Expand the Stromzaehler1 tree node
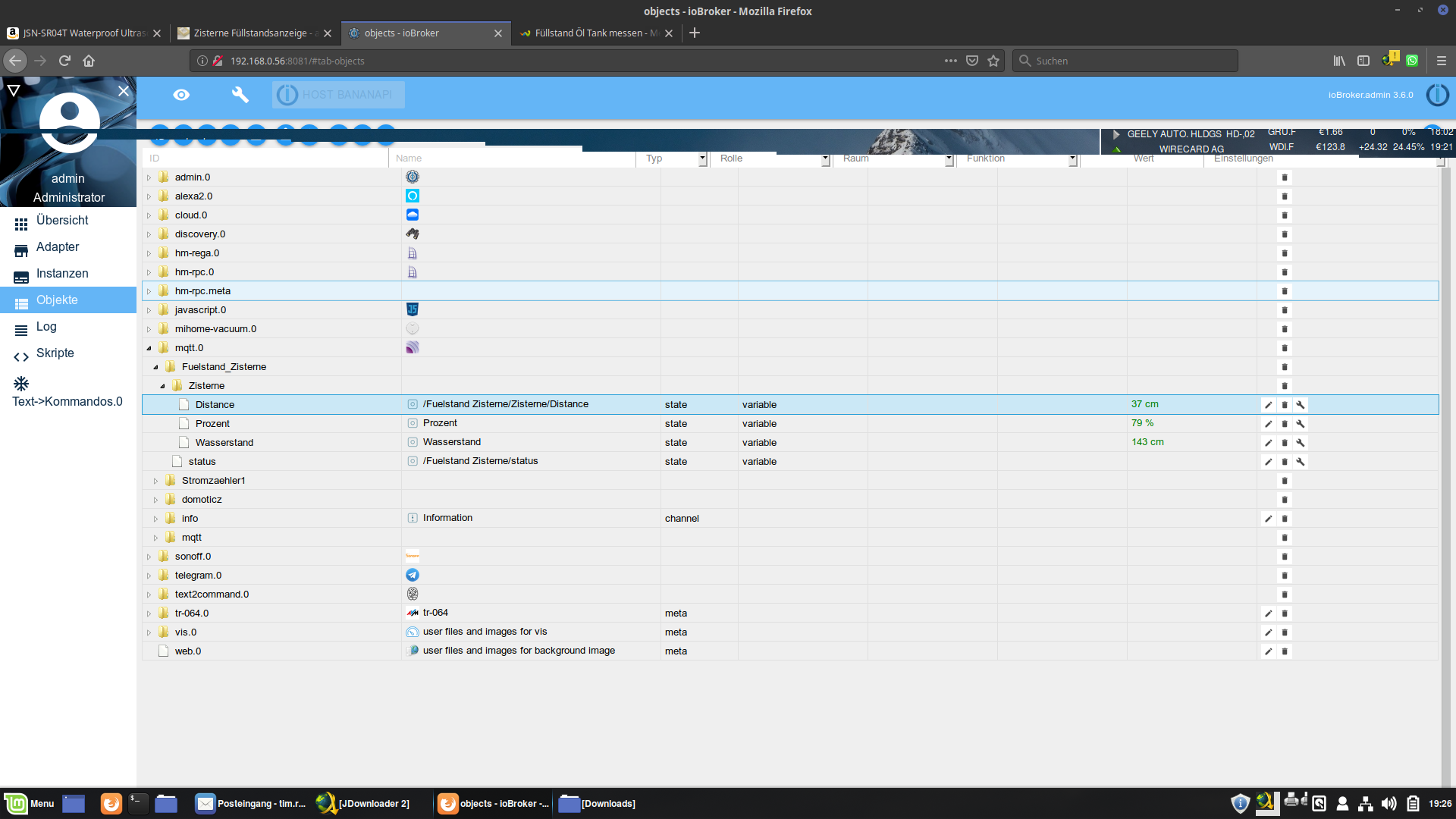 pos(155,480)
